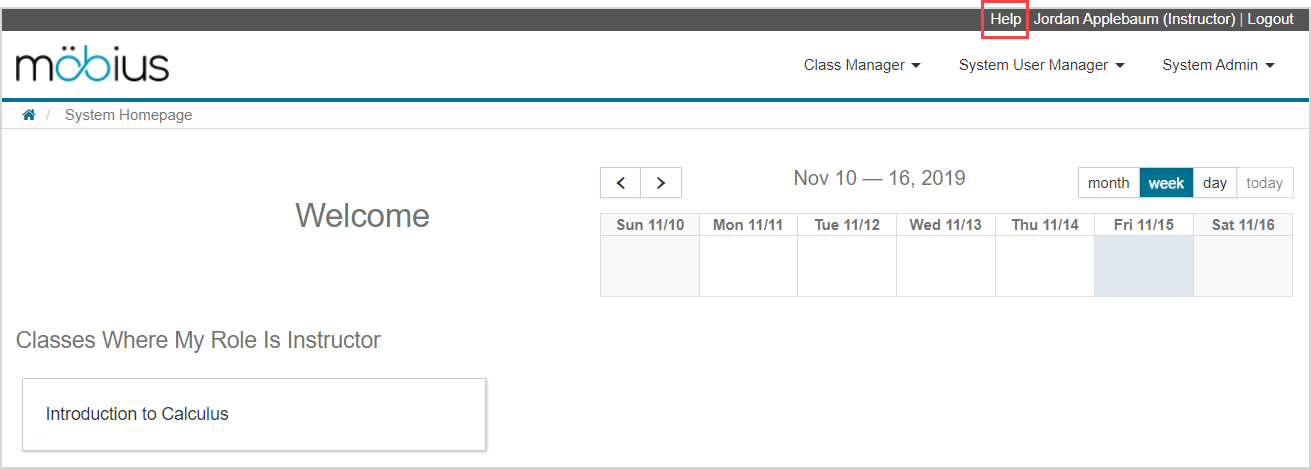Open the Class Manager dropdown
The width and height of the screenshot is (1311, 469).
pyautogui.click(x=861, y=65)
